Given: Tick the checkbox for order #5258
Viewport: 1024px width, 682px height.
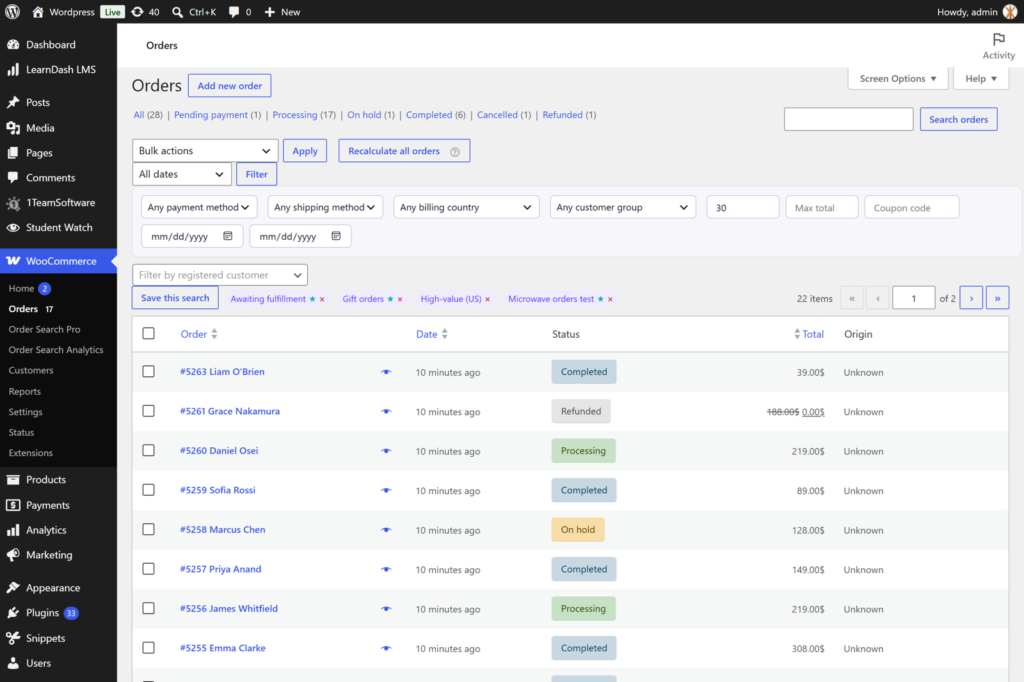Looking at the screenshot, I should (149, 529).
